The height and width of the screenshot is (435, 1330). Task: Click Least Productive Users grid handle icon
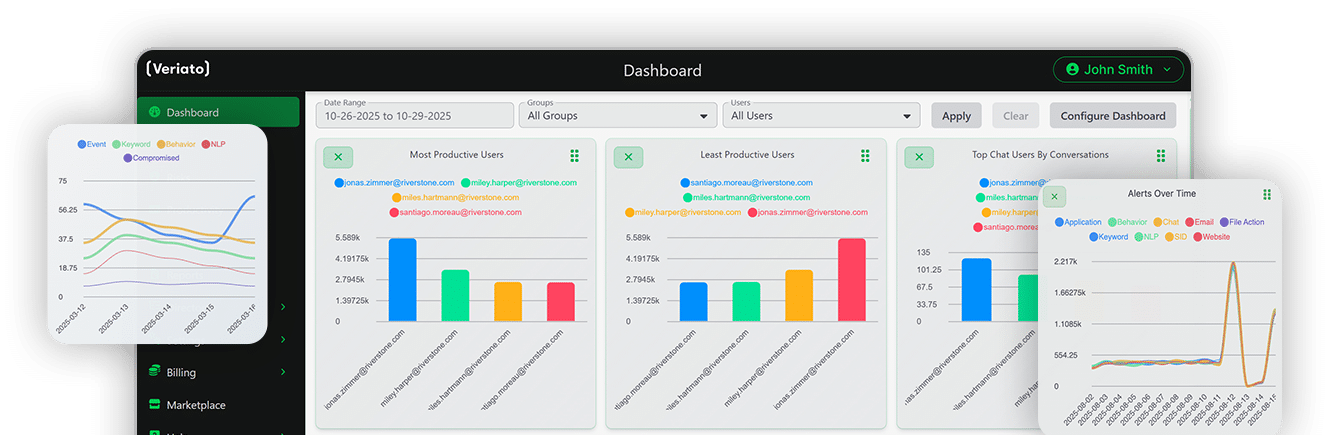tap(865, 156)
